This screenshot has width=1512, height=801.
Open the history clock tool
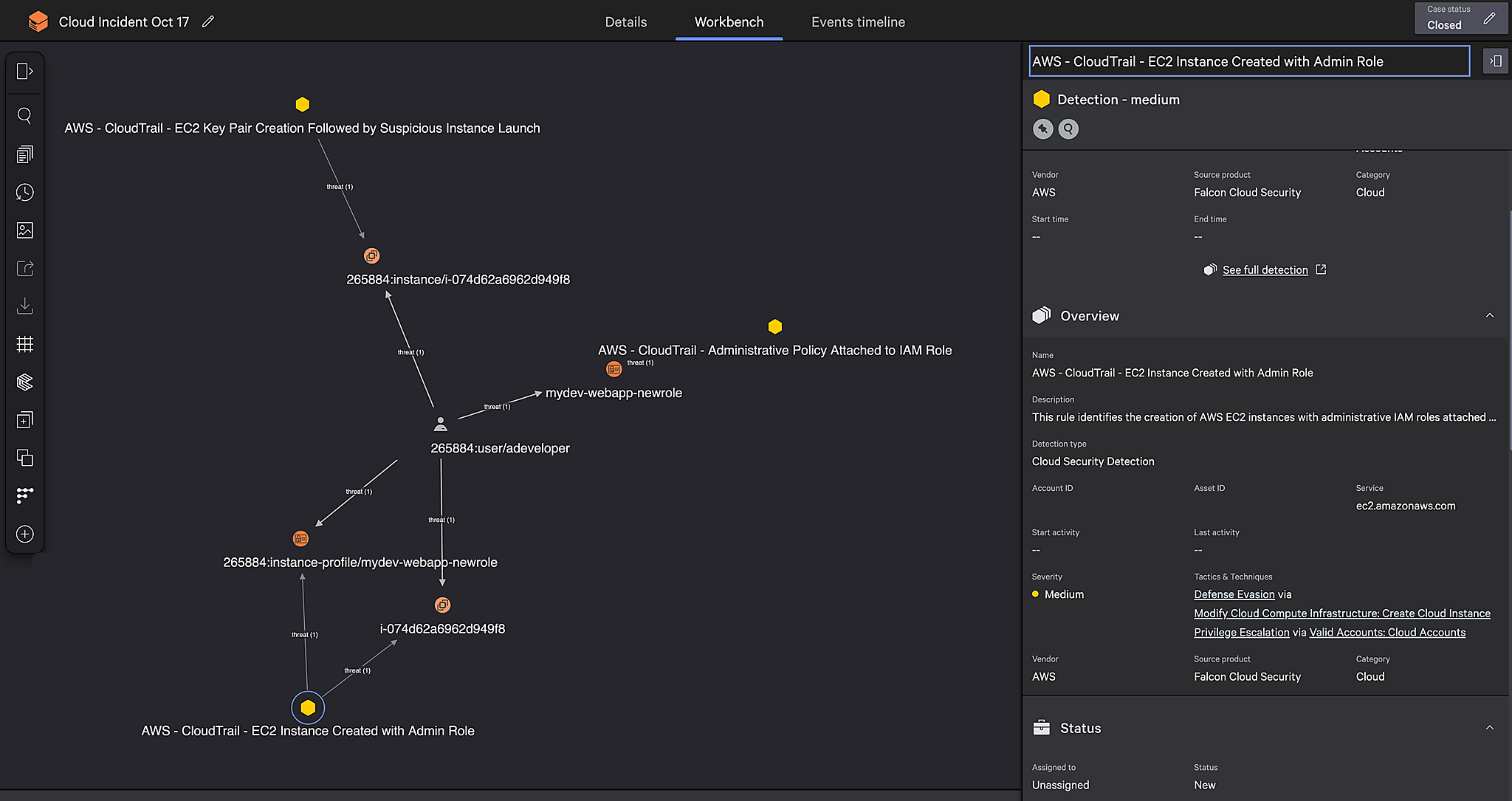24,192
